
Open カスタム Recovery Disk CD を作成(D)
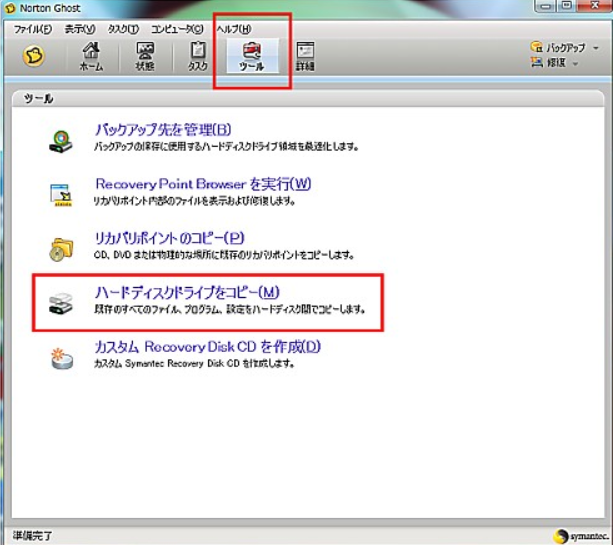pyautogui.click(x=208, y=347)
